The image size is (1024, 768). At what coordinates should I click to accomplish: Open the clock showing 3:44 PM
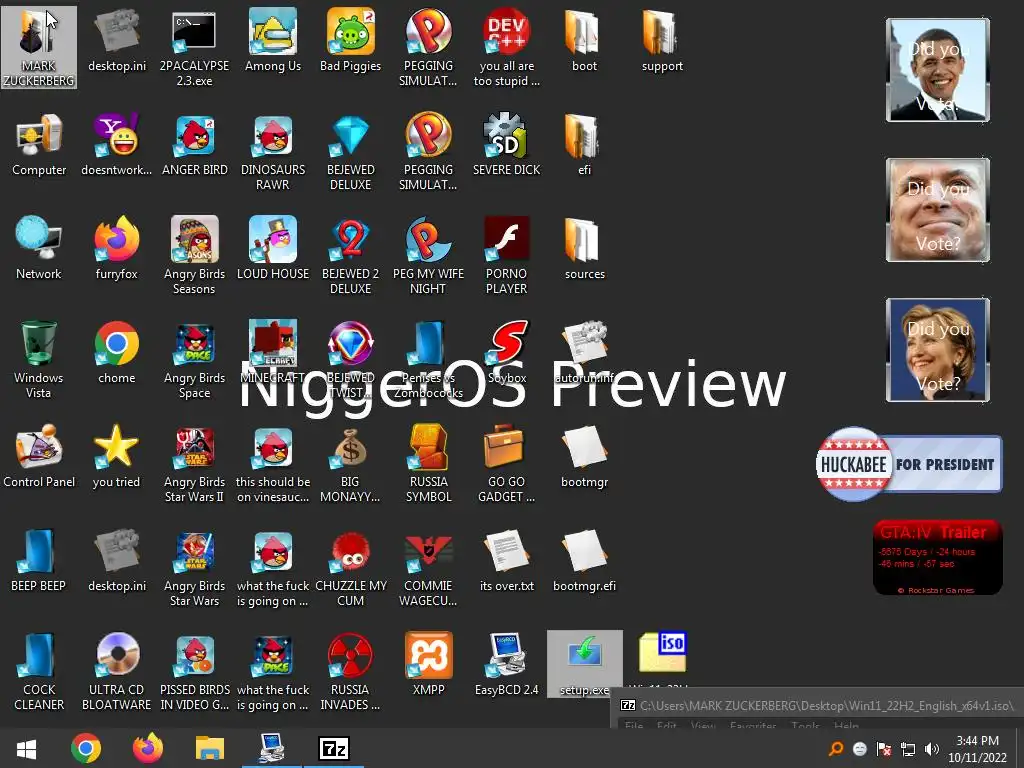pyautogui.click(x=977, y=749)
